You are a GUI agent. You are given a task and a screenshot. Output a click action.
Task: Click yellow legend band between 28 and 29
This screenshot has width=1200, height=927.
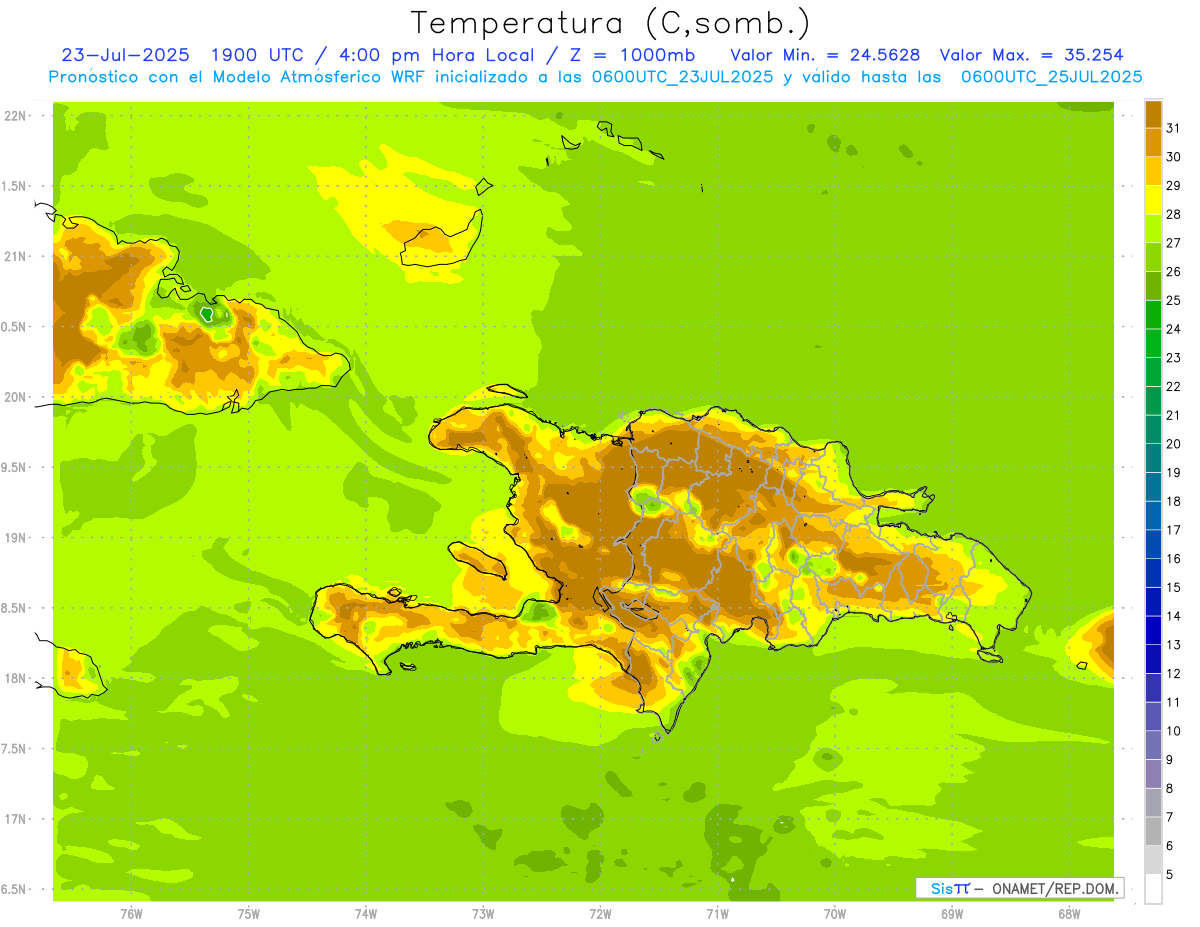tap(1153, 200)
